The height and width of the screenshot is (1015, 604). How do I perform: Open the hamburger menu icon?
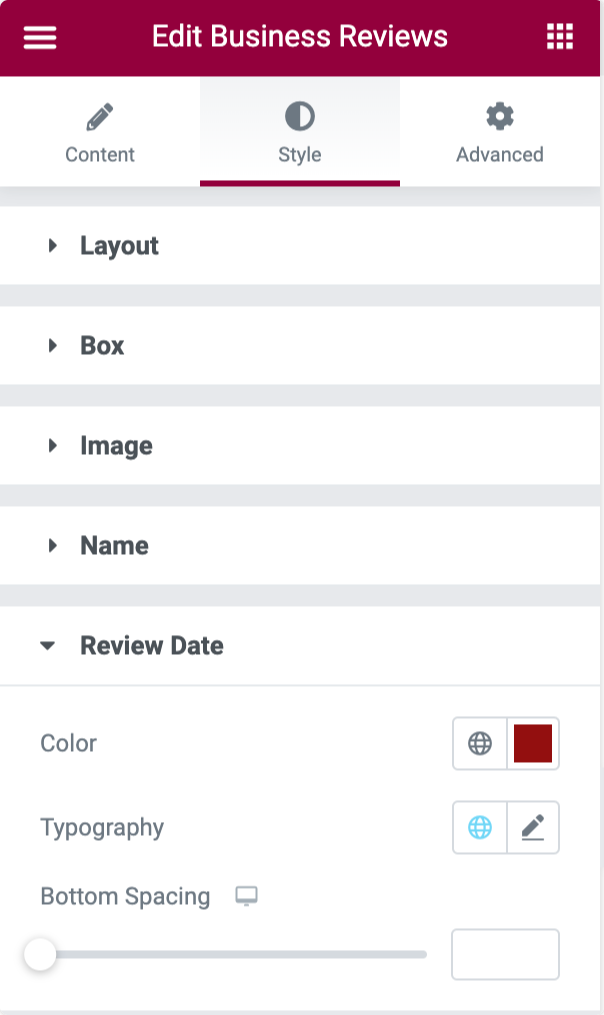40,37
